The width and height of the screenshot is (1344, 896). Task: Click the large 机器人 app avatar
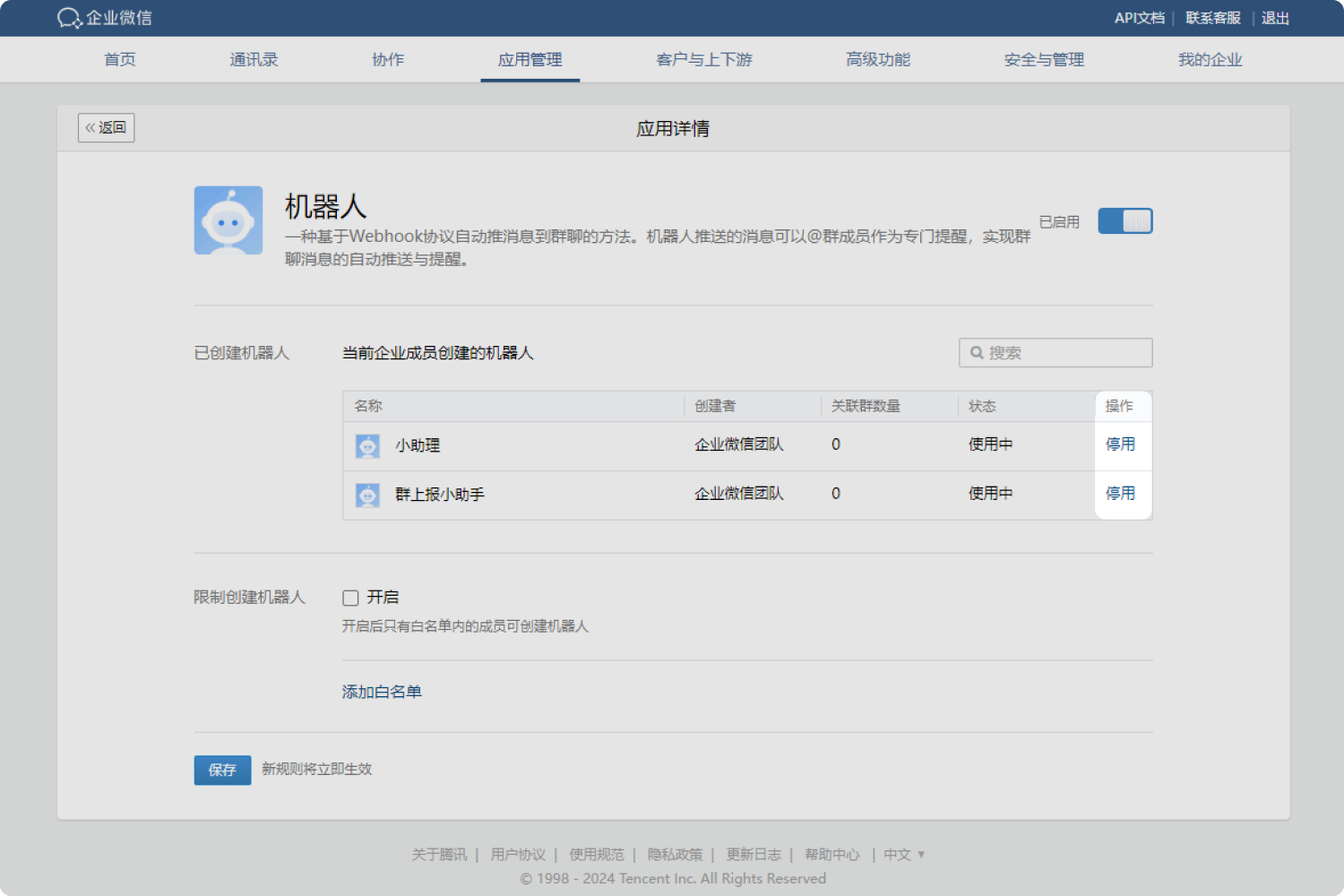tap(228, 220)
